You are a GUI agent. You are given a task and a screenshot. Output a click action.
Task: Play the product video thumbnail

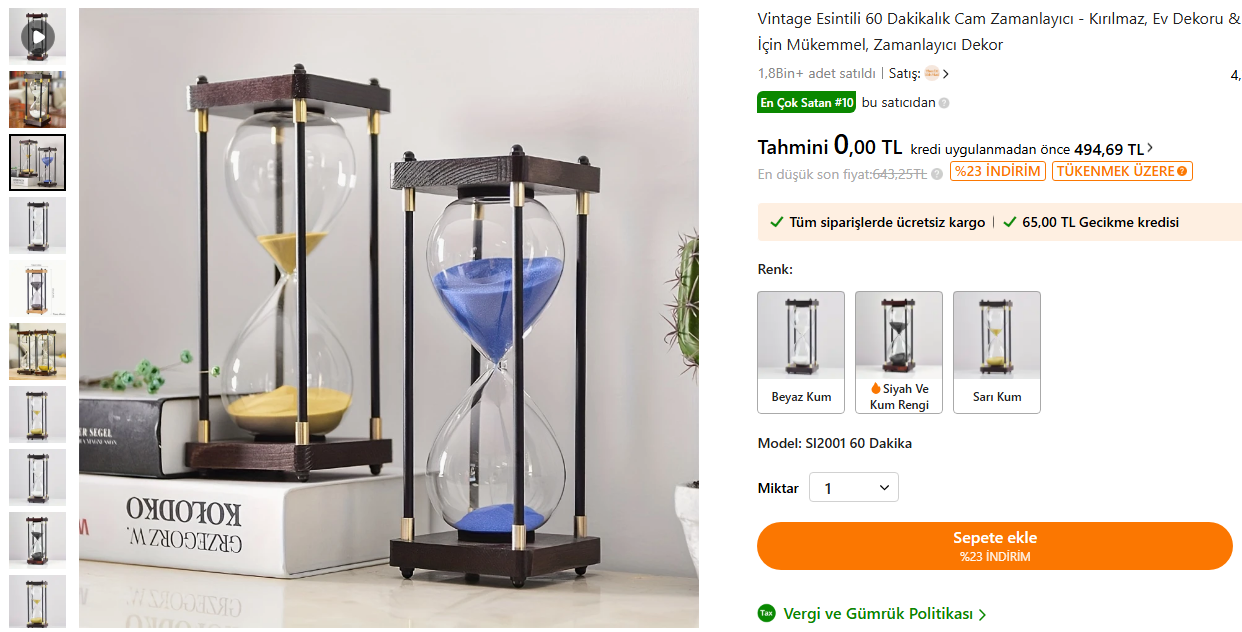pyautogui.click(x=37, y=37)
